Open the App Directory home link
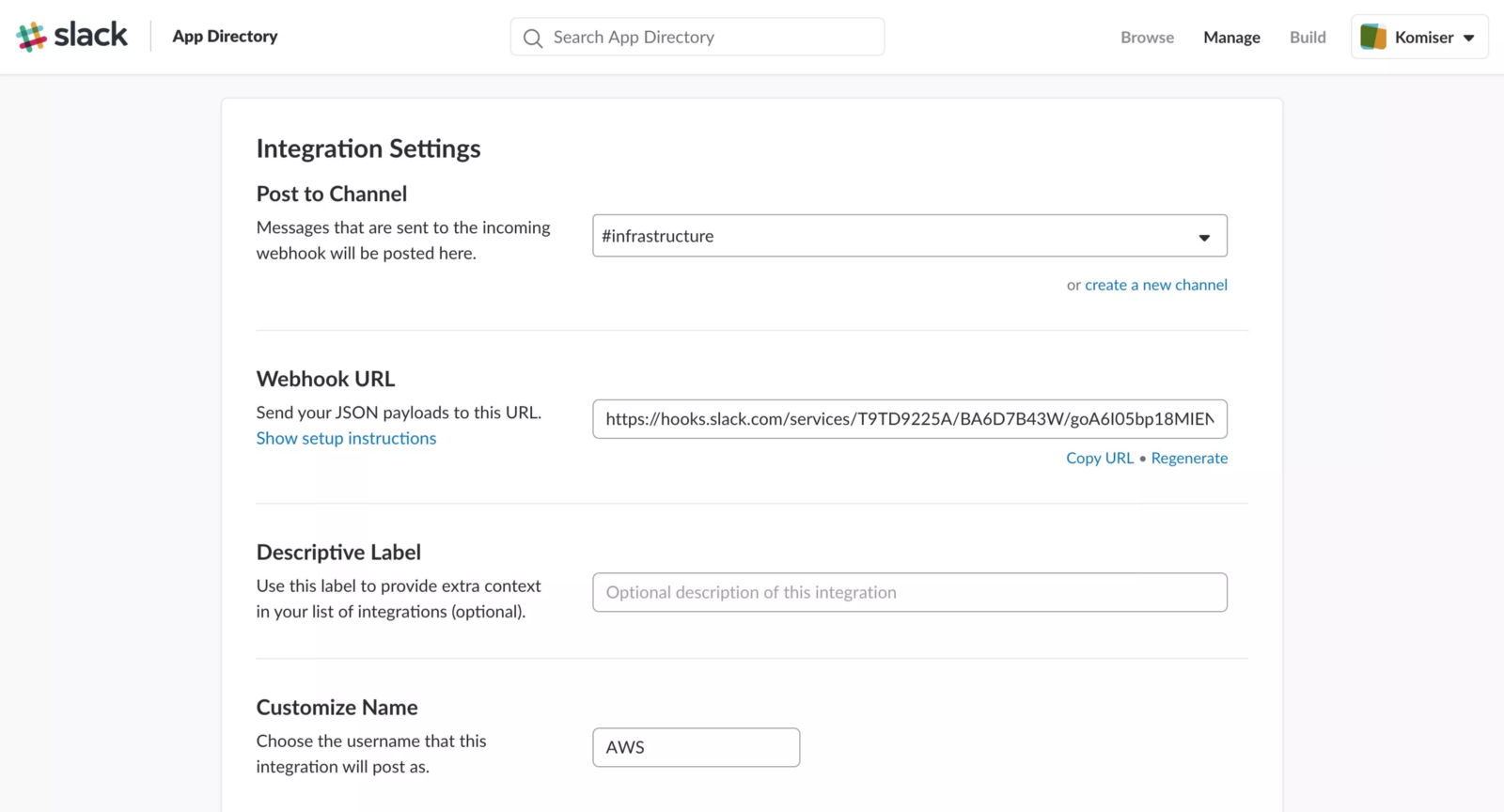The image size is (1504, 812). [x=225, y=37]
